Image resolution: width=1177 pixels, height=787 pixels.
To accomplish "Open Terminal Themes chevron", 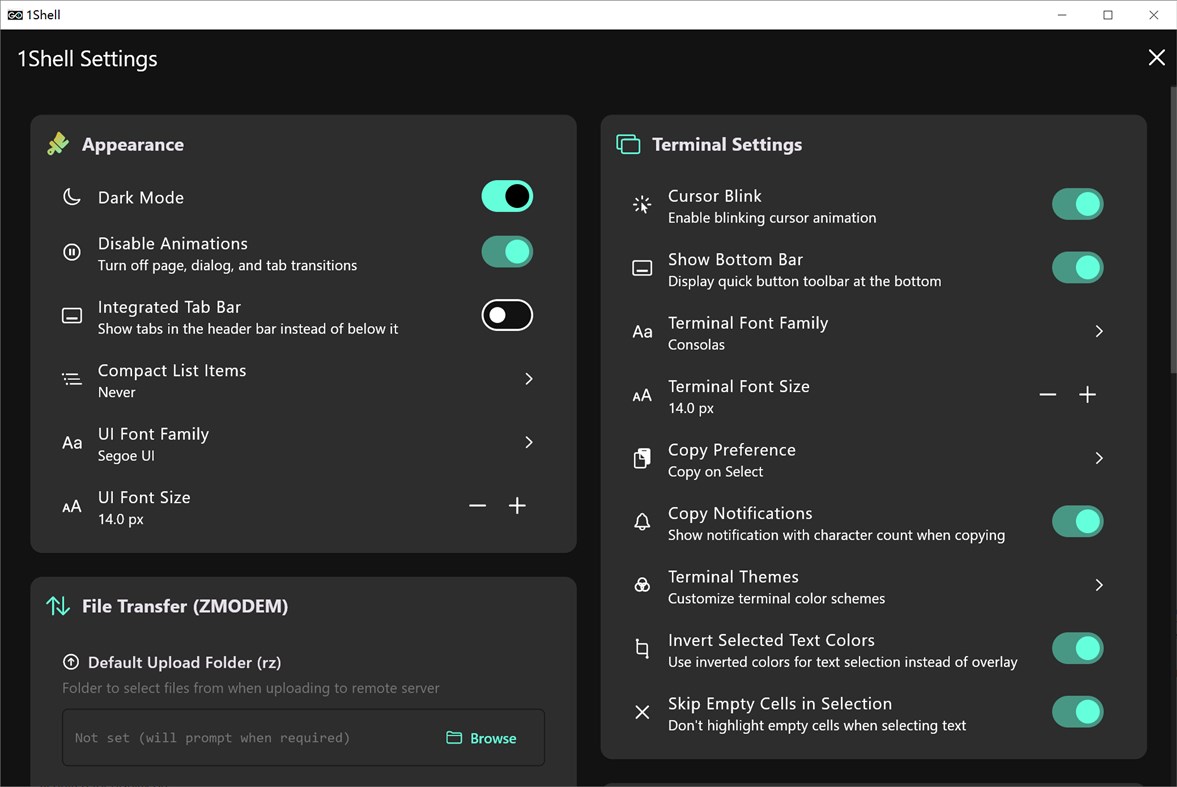I will 1099,585.
